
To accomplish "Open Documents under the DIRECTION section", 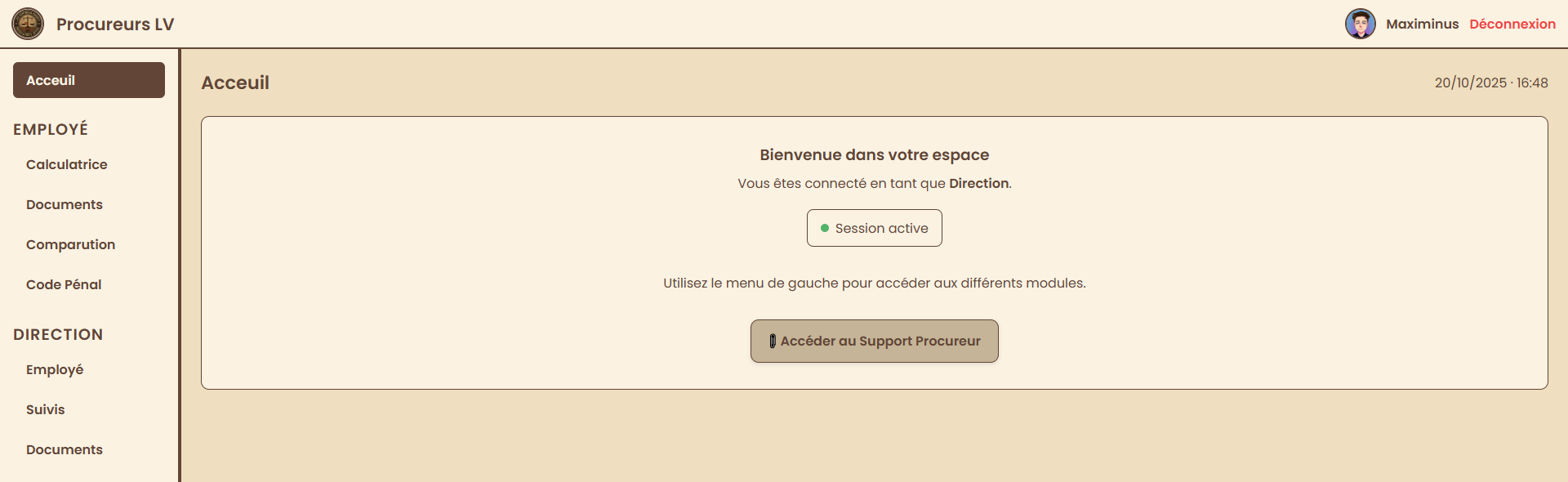I will (x=65, y=449).
